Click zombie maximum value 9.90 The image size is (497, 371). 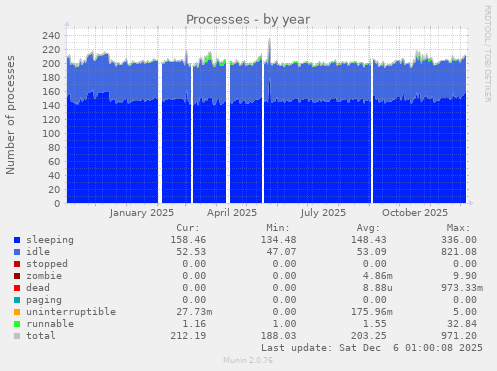click(465, 276)
